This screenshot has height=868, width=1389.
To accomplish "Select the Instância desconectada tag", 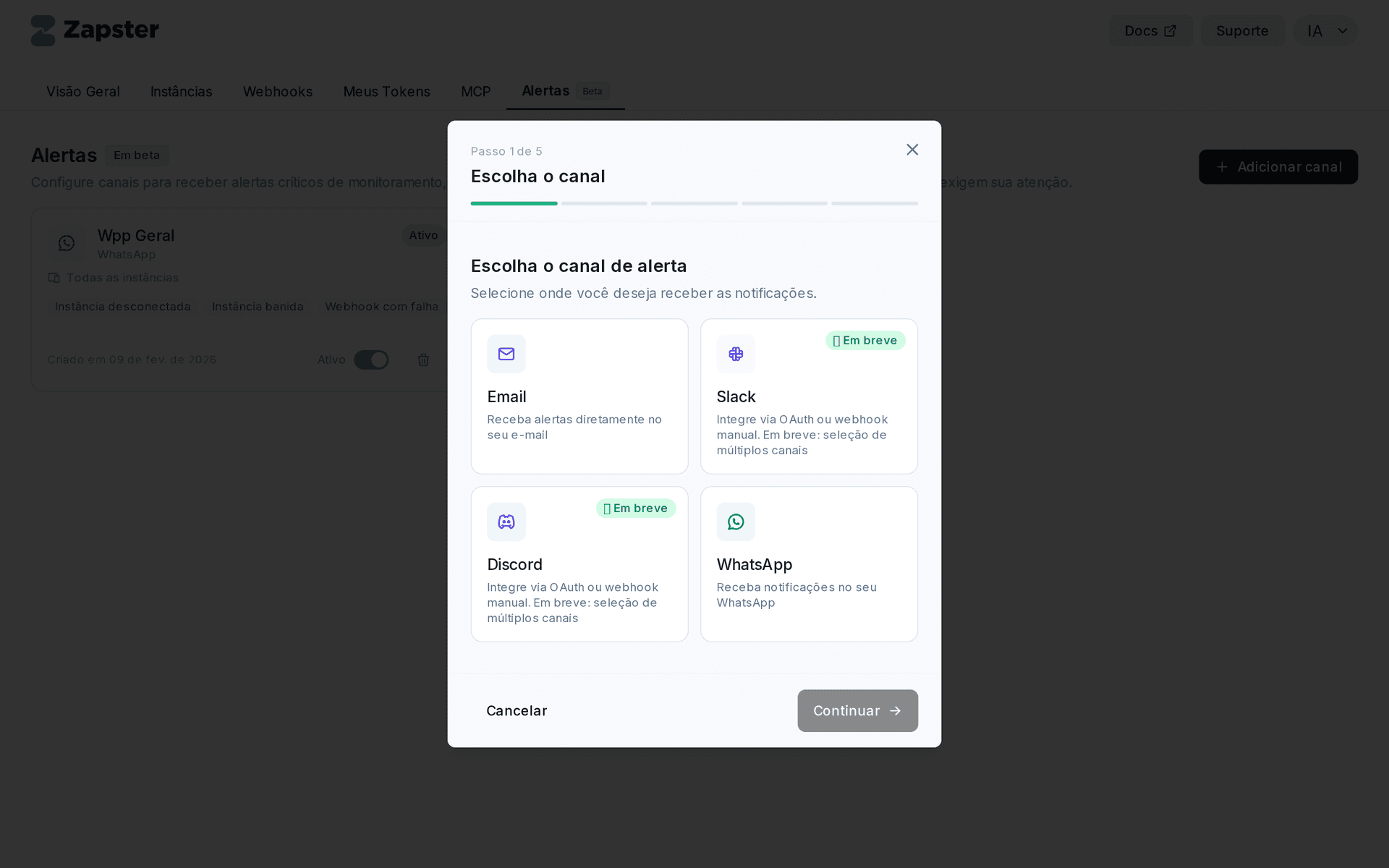I will pyautogui.click(x=122, y=307).
